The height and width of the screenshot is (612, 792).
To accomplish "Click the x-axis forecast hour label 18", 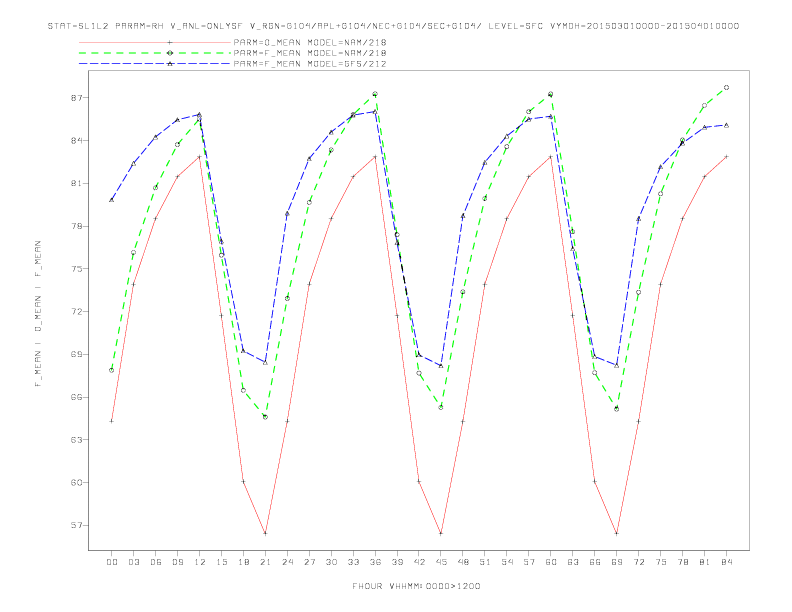I will [x=243, y=562].
